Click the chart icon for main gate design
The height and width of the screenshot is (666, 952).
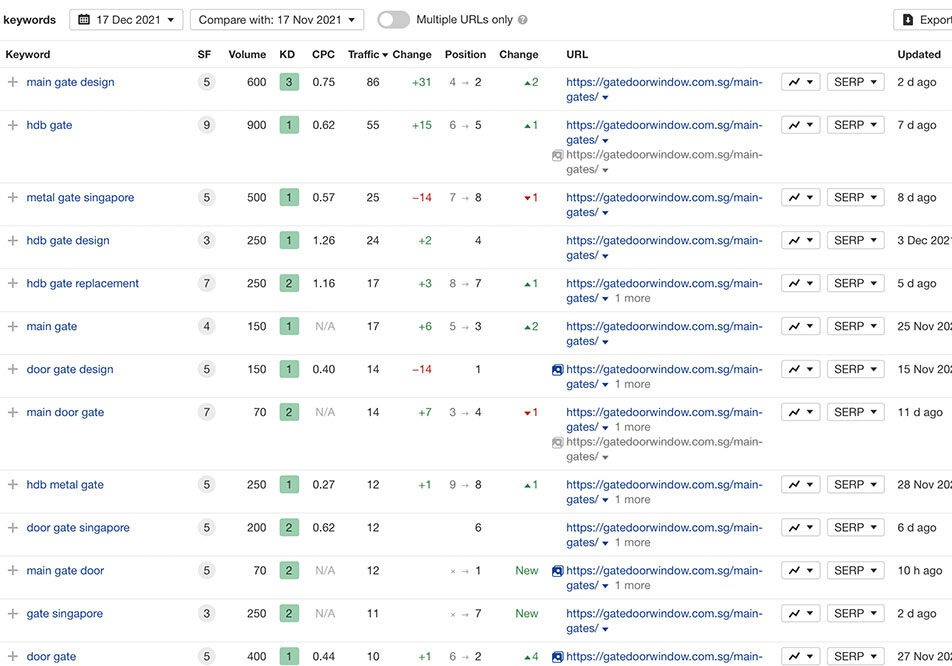(x=800, y=82)
